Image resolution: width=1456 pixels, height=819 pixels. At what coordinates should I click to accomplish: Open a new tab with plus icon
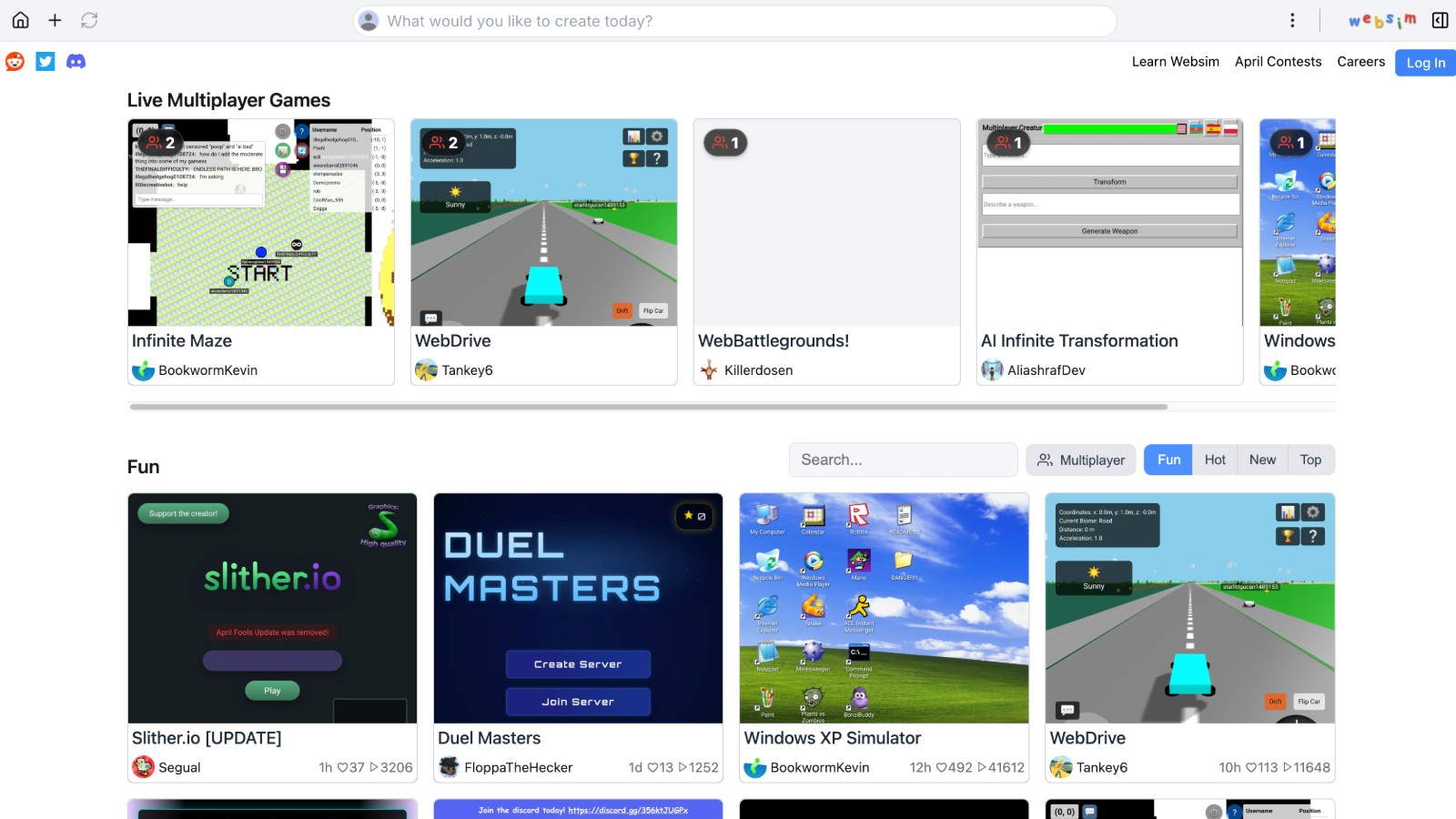coord(55,20)
